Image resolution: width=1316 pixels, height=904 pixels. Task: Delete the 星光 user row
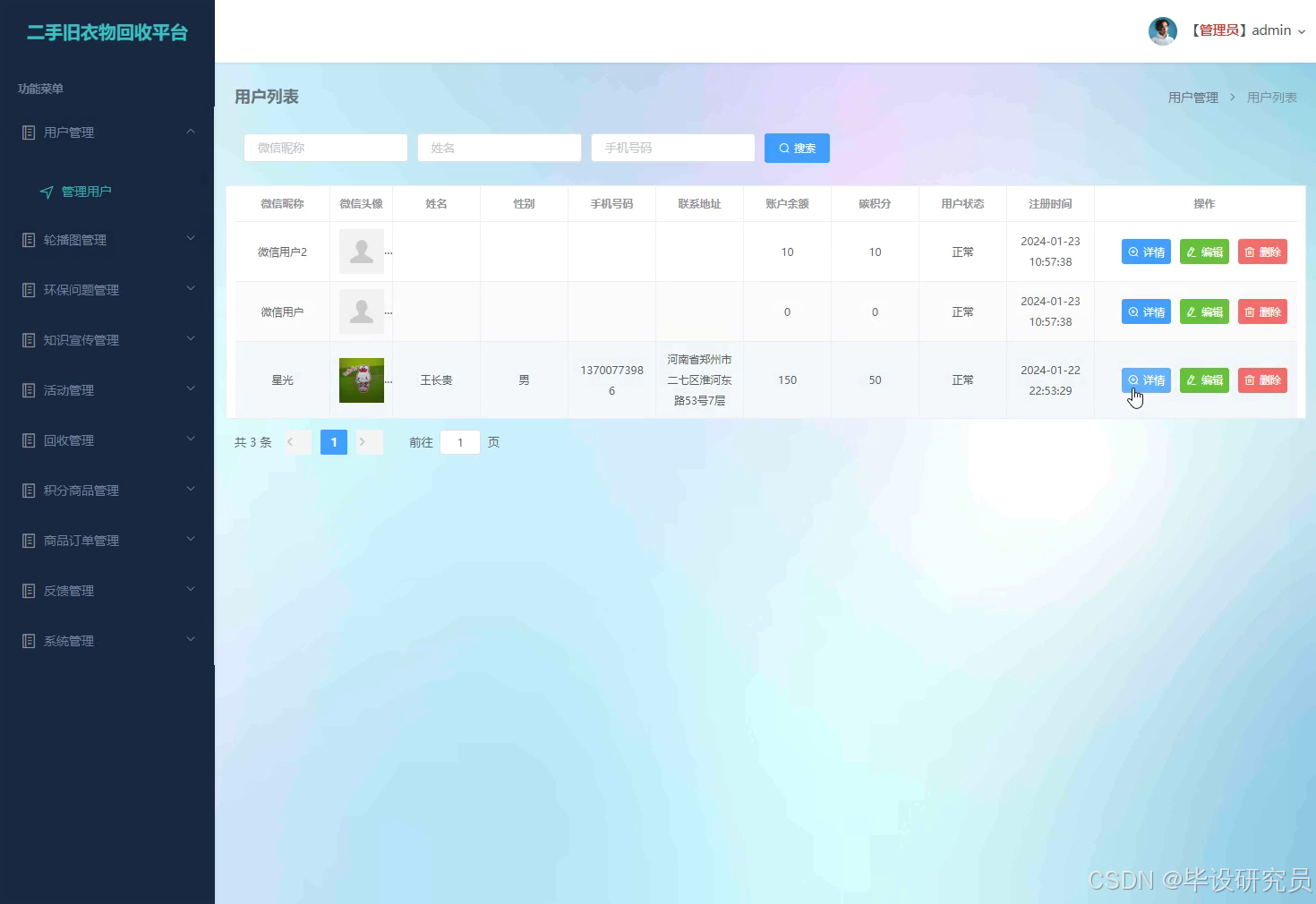(x=1262, y=380)
